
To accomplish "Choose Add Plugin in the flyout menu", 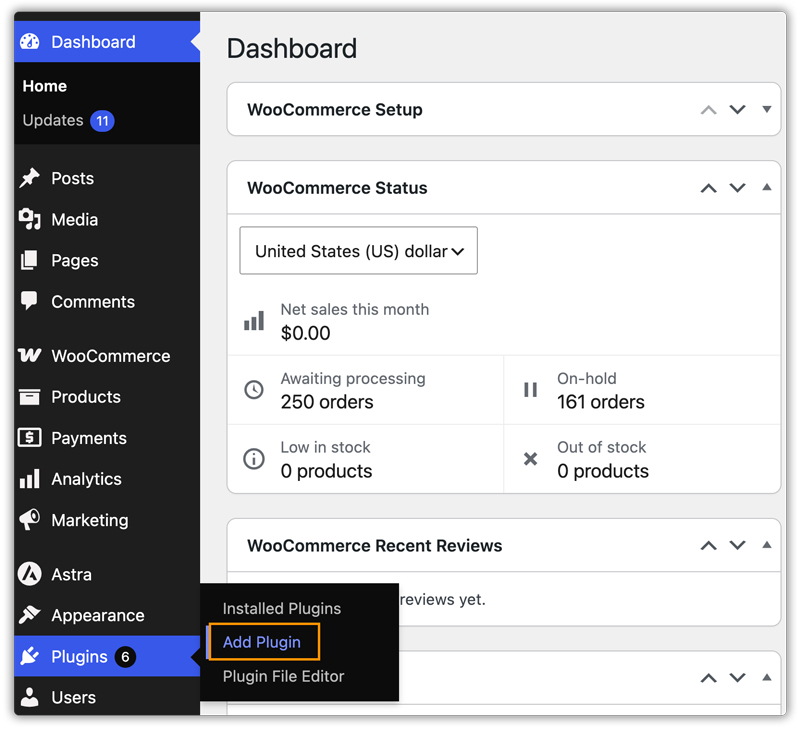I will [x=262, y=642].
